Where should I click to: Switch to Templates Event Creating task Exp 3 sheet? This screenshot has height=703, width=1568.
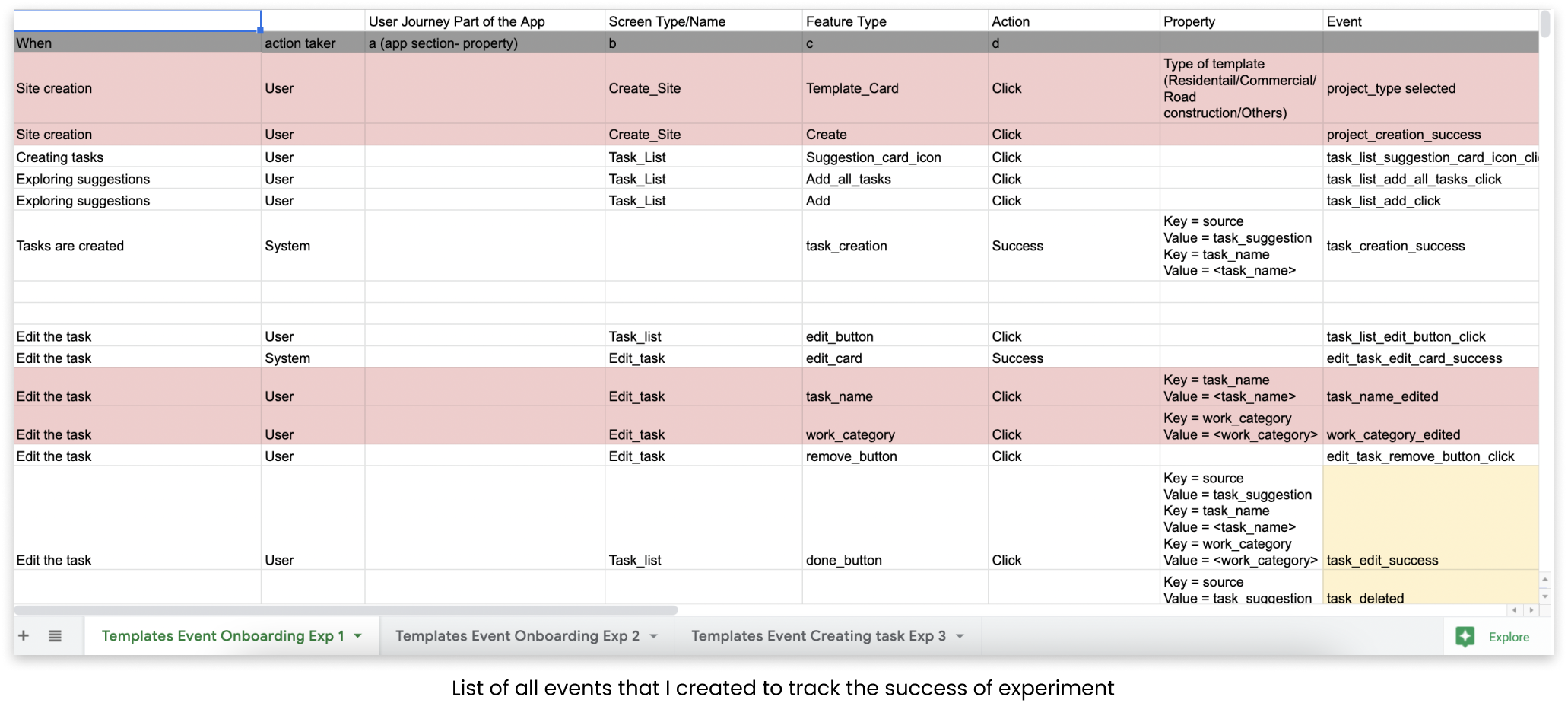coord(818,636)
